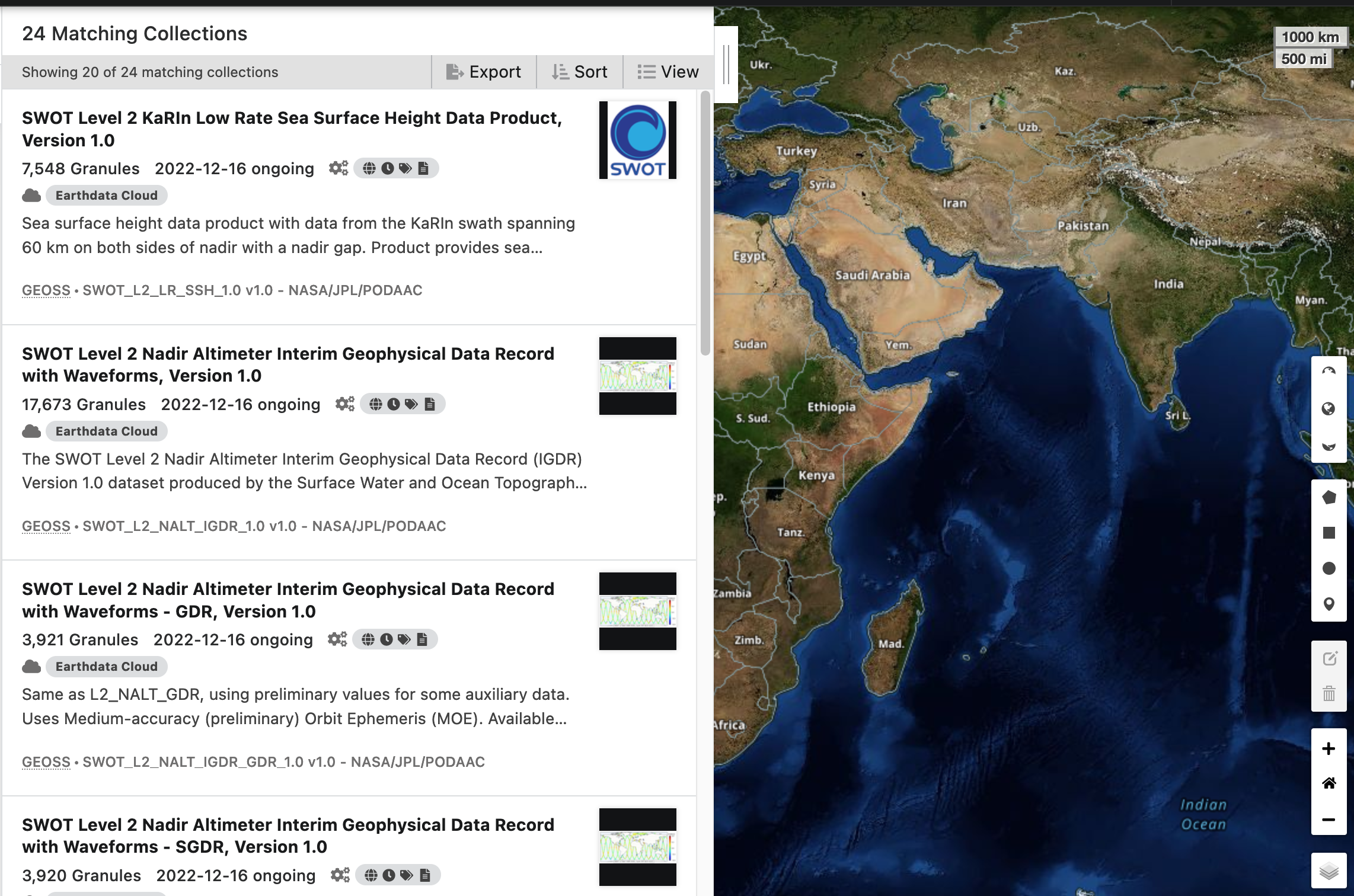Click gear icon on SWOT Nadir IGDR collection

(345, 403)
